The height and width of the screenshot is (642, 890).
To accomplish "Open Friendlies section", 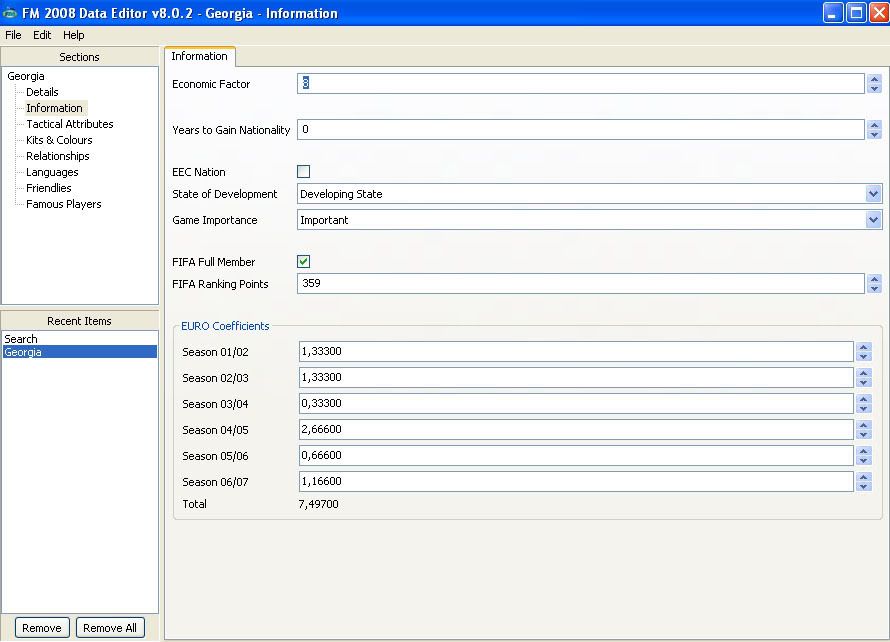I will (49, 188).
